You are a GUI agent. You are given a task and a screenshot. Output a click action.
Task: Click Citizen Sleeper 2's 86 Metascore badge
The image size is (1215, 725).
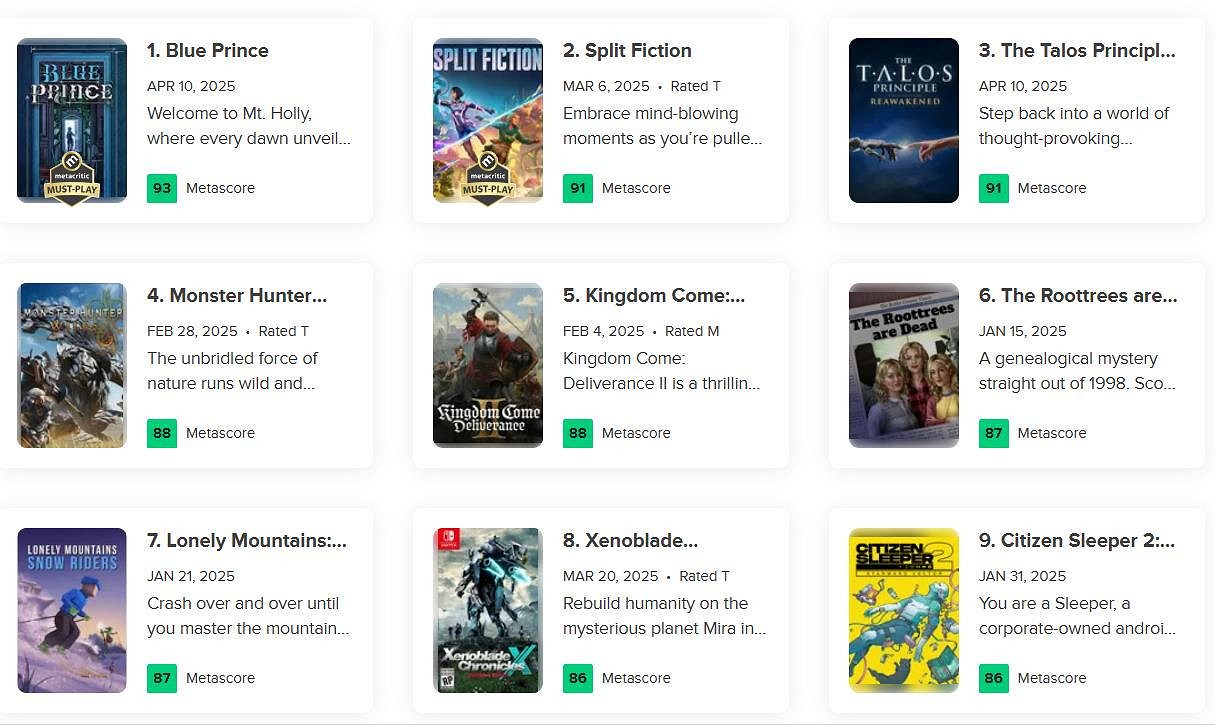(x=994, y=678)
